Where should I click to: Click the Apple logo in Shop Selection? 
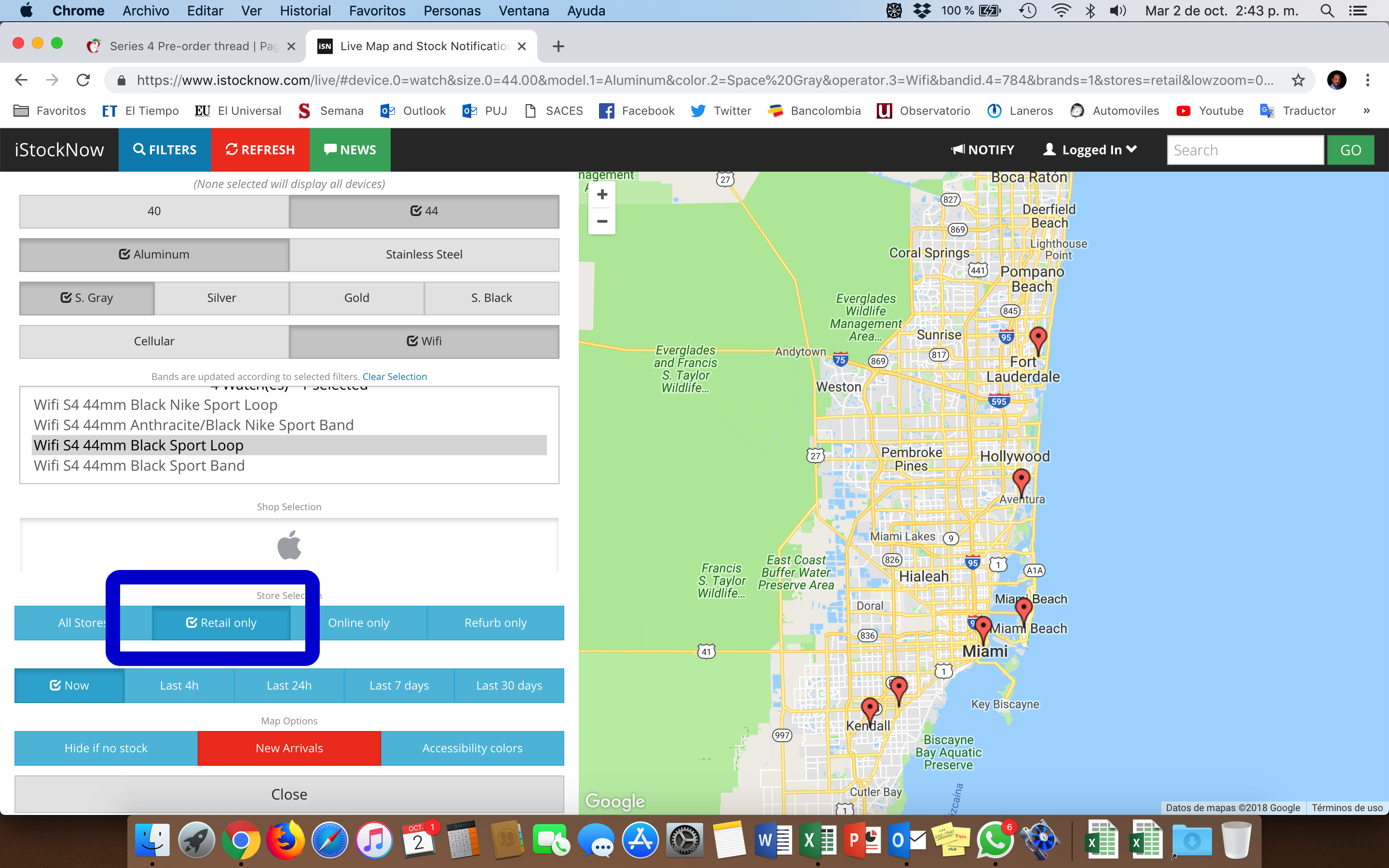point(289,545)
